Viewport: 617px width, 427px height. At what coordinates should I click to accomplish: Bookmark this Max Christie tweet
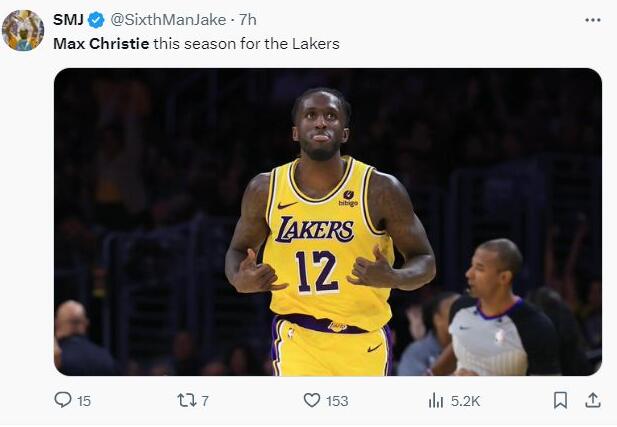tap(560, 400)
